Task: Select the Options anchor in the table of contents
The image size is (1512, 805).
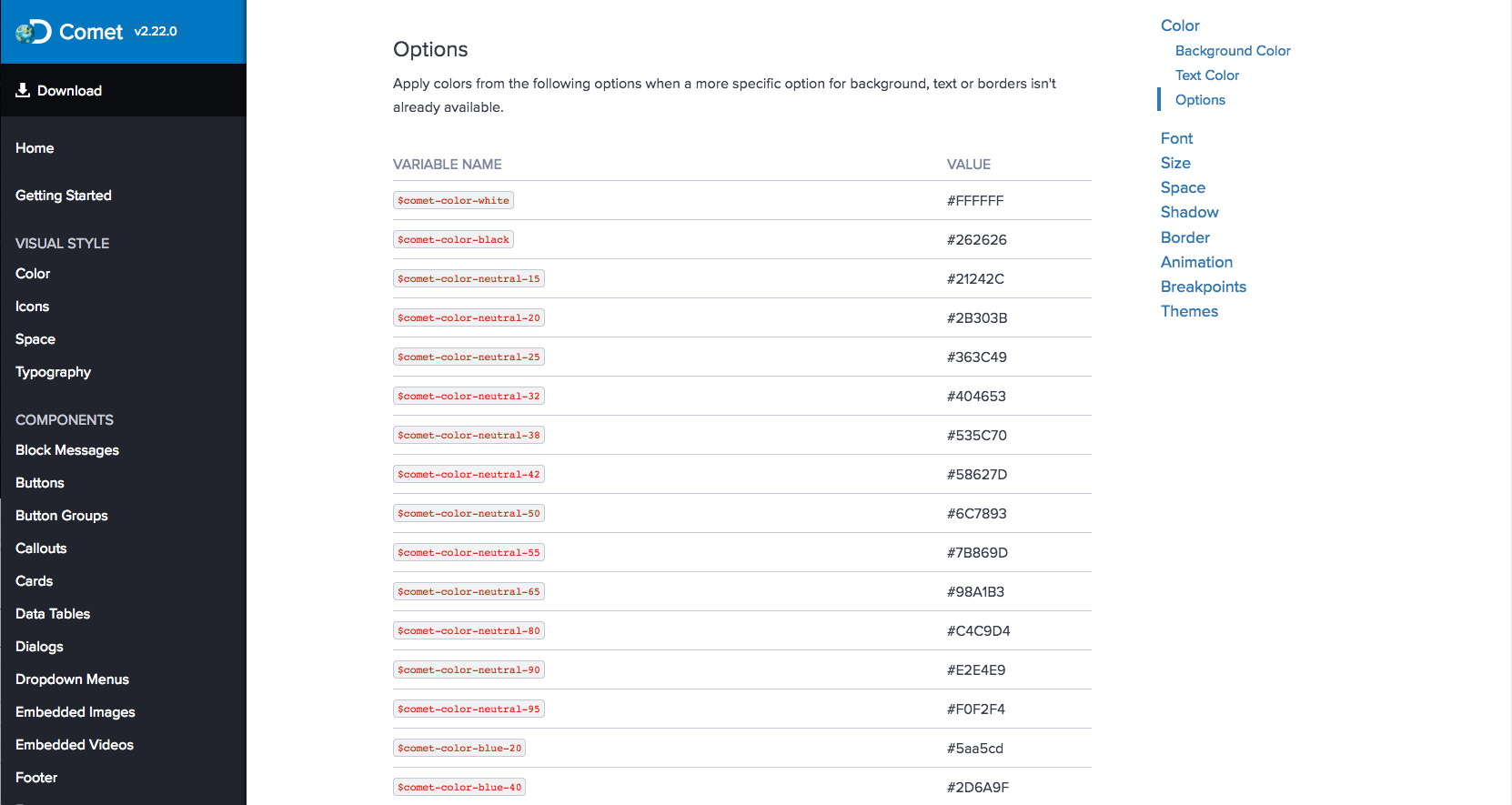Action: pyautogui.click(x=1200, y=100)
